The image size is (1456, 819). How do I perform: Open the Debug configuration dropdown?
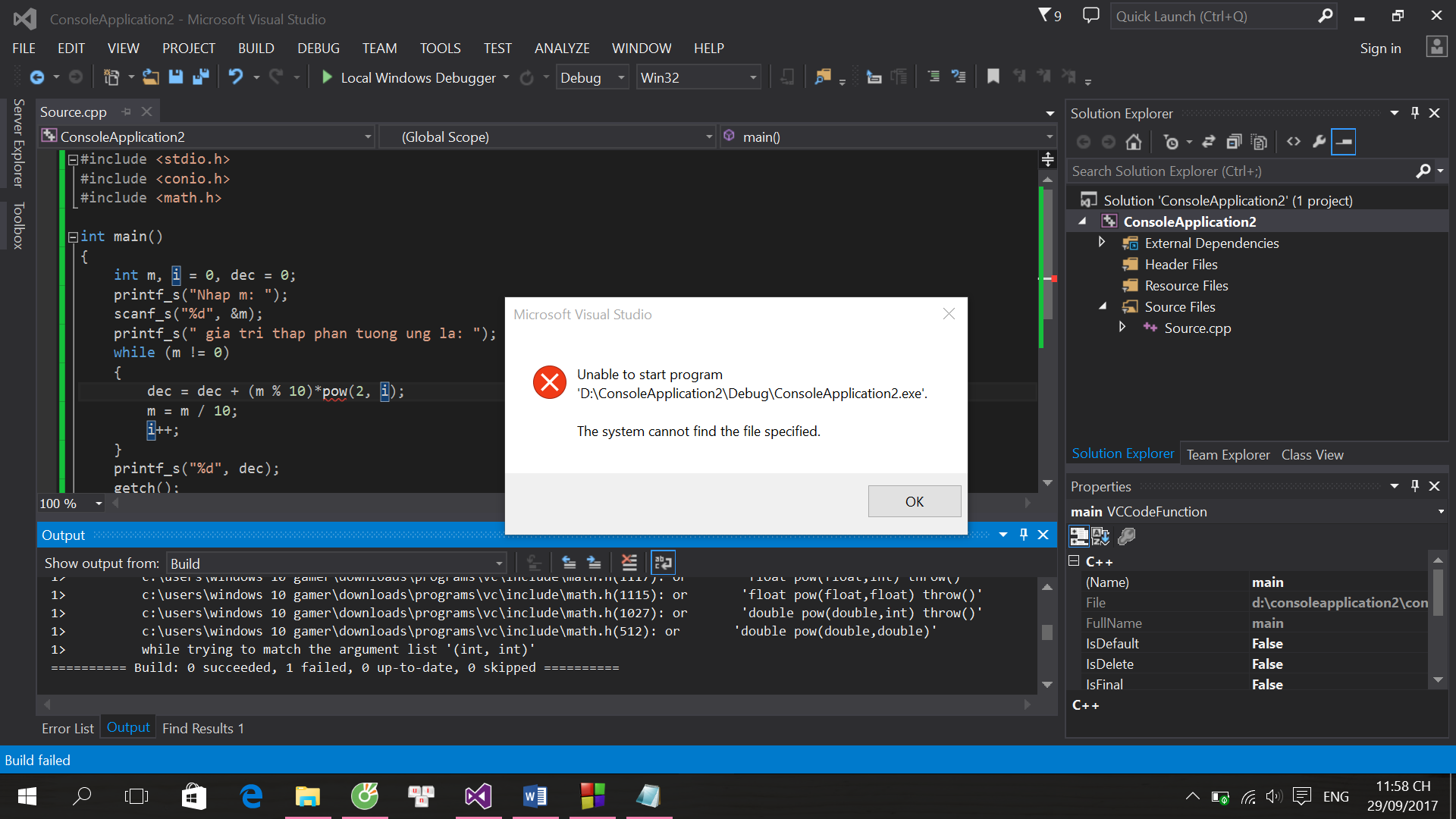(x=621, y=77)
